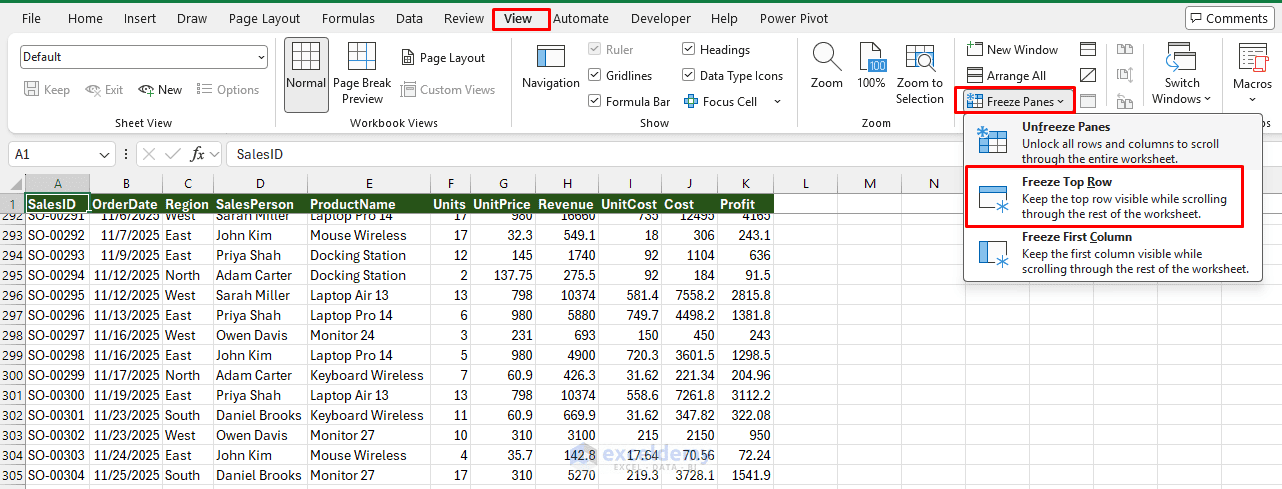Open the Power Pivot tab

pyautogui.click(x=793, y=19)
